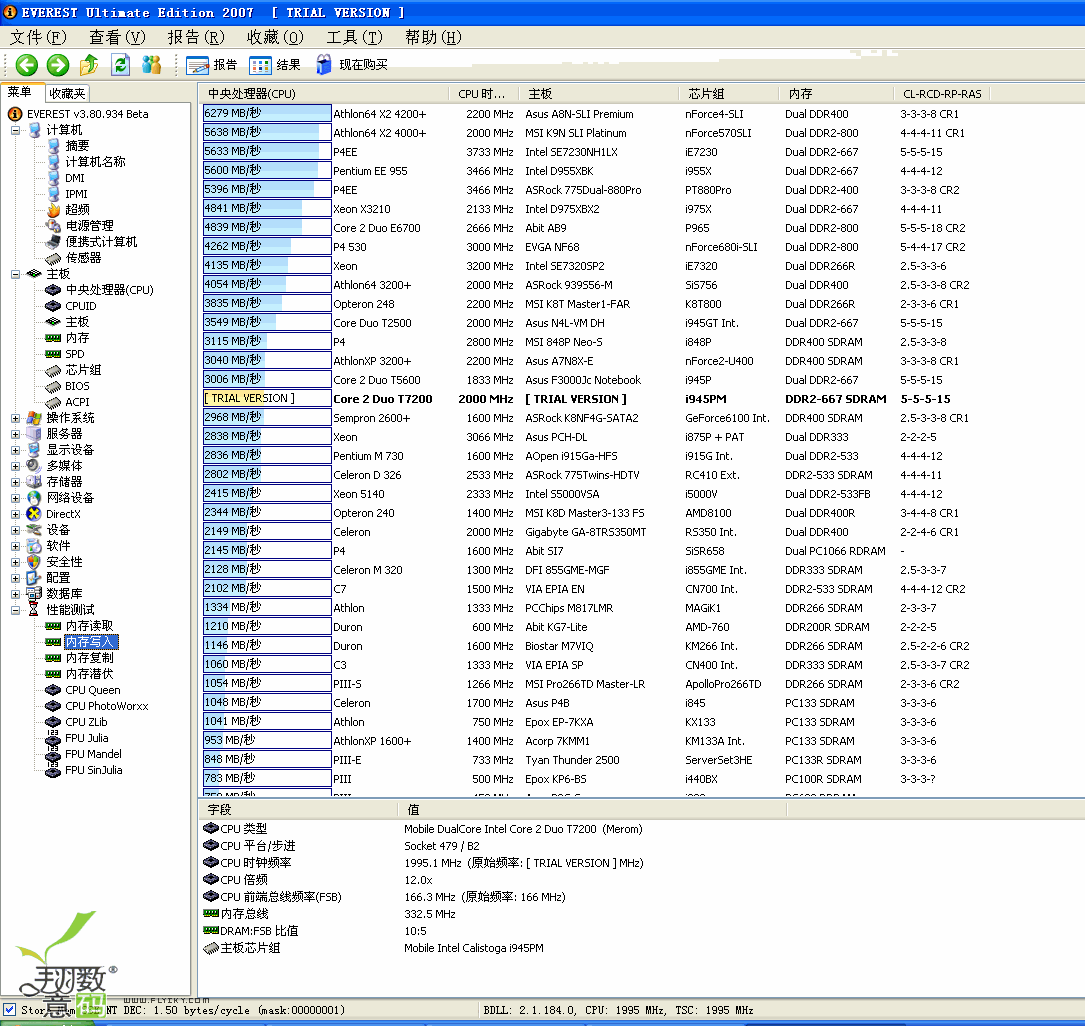Select the 摘要 tree item
The image size is (1085, 1026).
[x=77, y=145]
